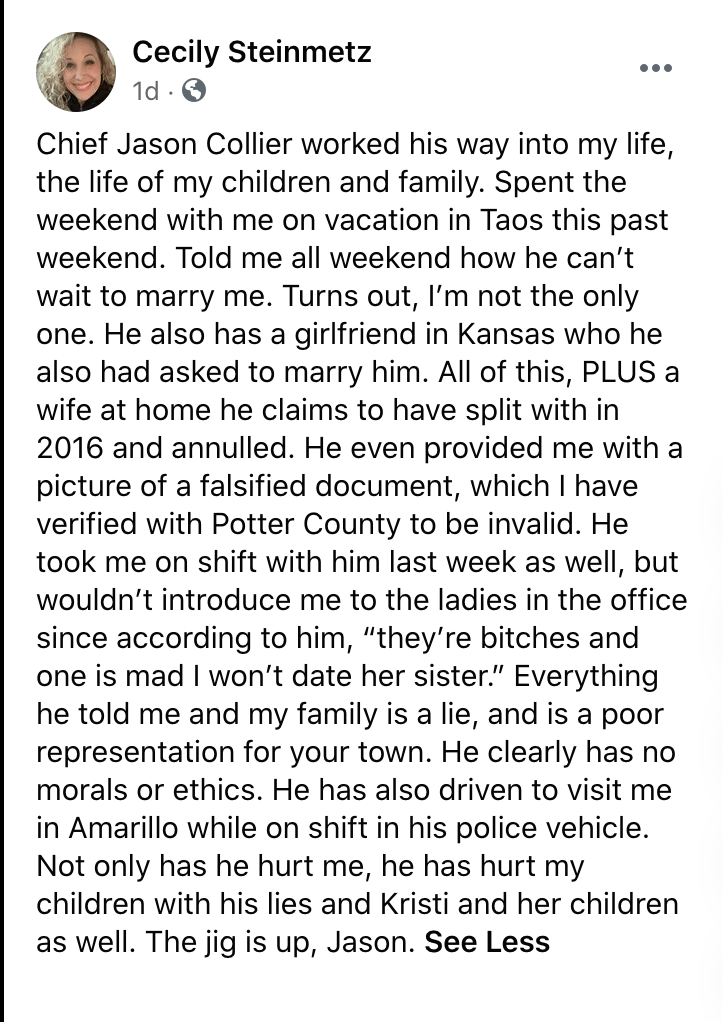Click the capitalized word "PLUS"
Image resolution: width=722 pixels, height=1022 pixels.
621,372
